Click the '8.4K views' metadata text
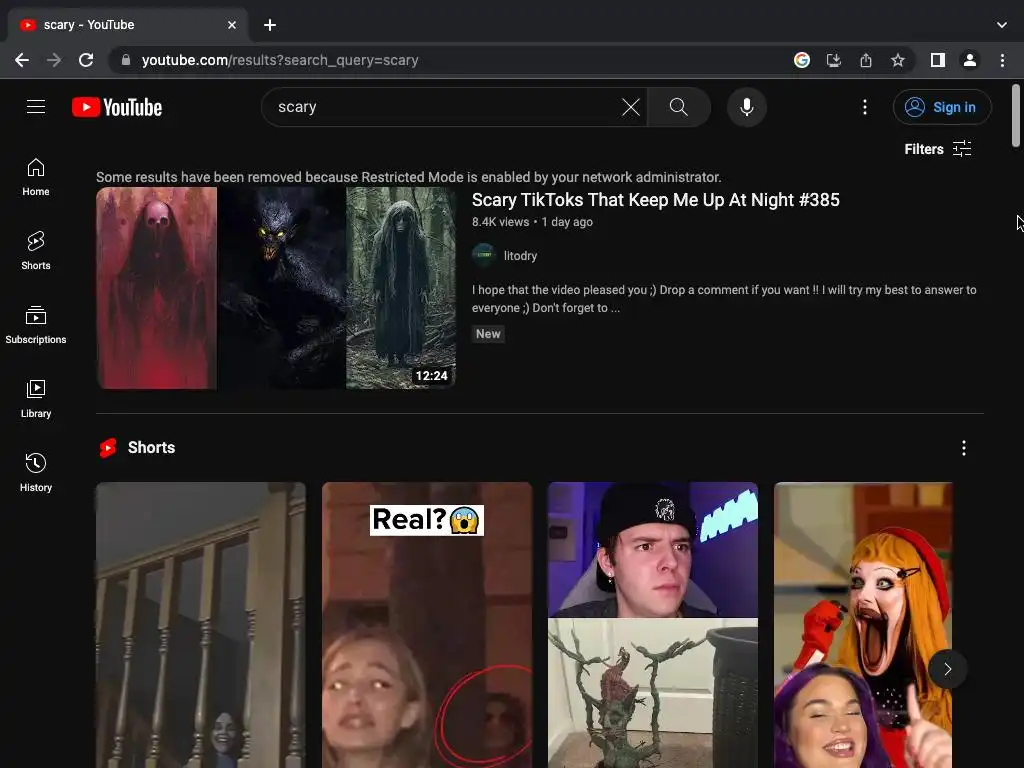The image size is (1024, 768). click(x=501, y=222)
